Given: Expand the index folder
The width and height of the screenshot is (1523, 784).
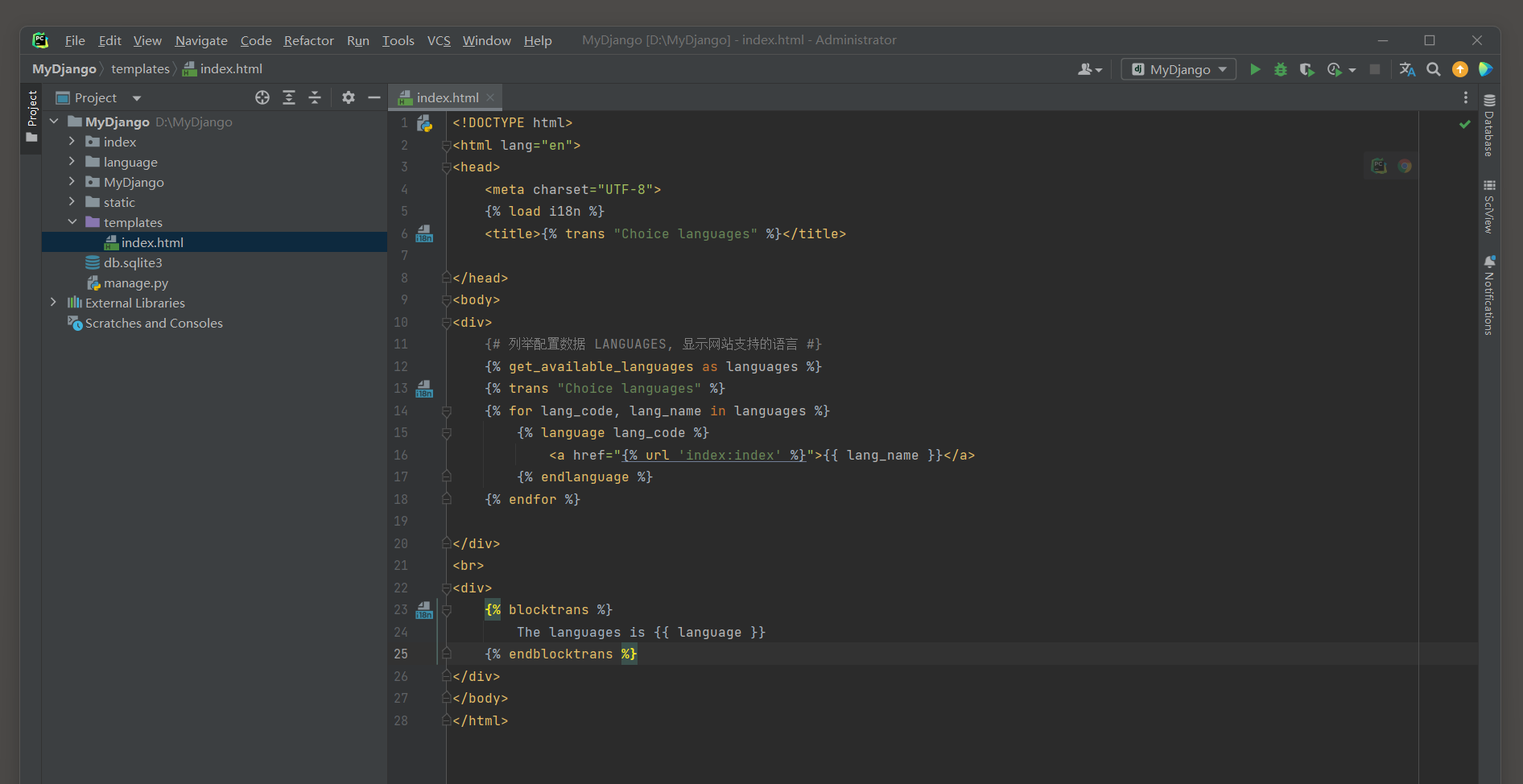Looking at the screenshot, I should 72,142.
